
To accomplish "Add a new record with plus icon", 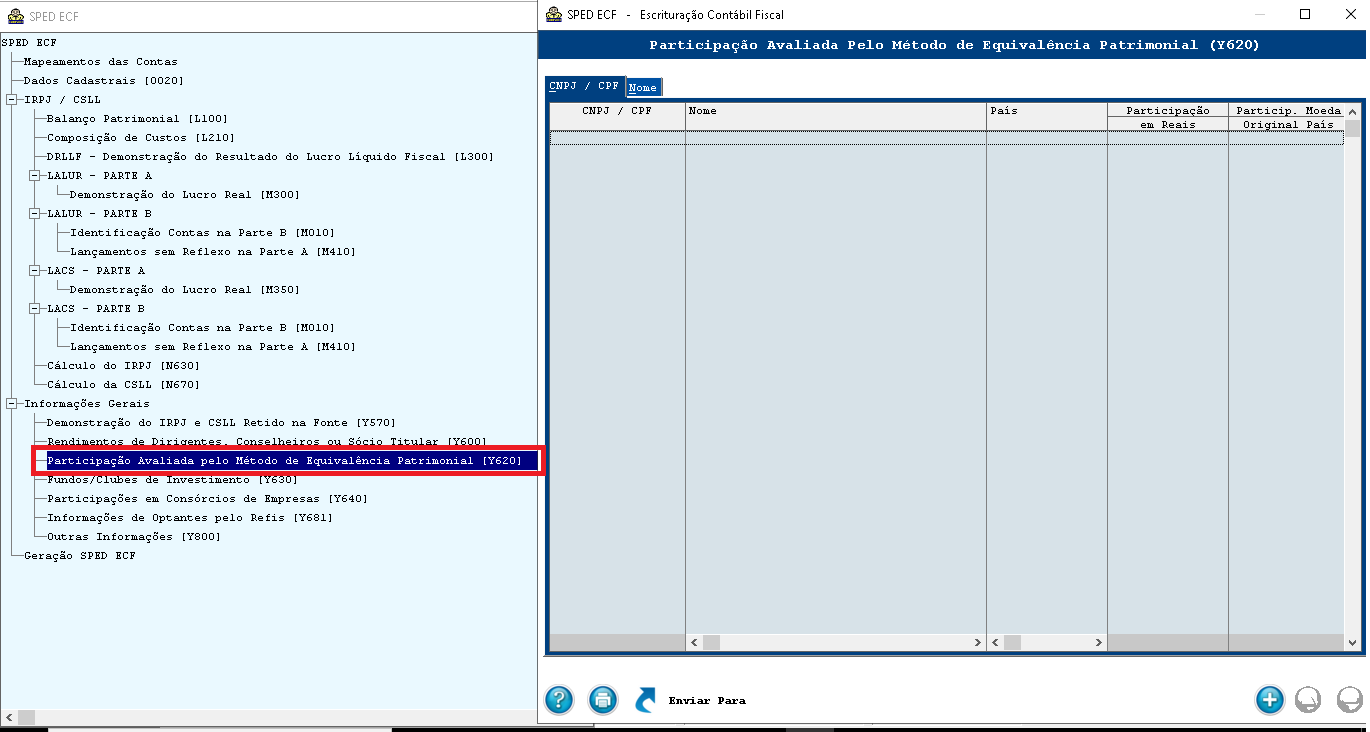I will [x=1270, y=700].
